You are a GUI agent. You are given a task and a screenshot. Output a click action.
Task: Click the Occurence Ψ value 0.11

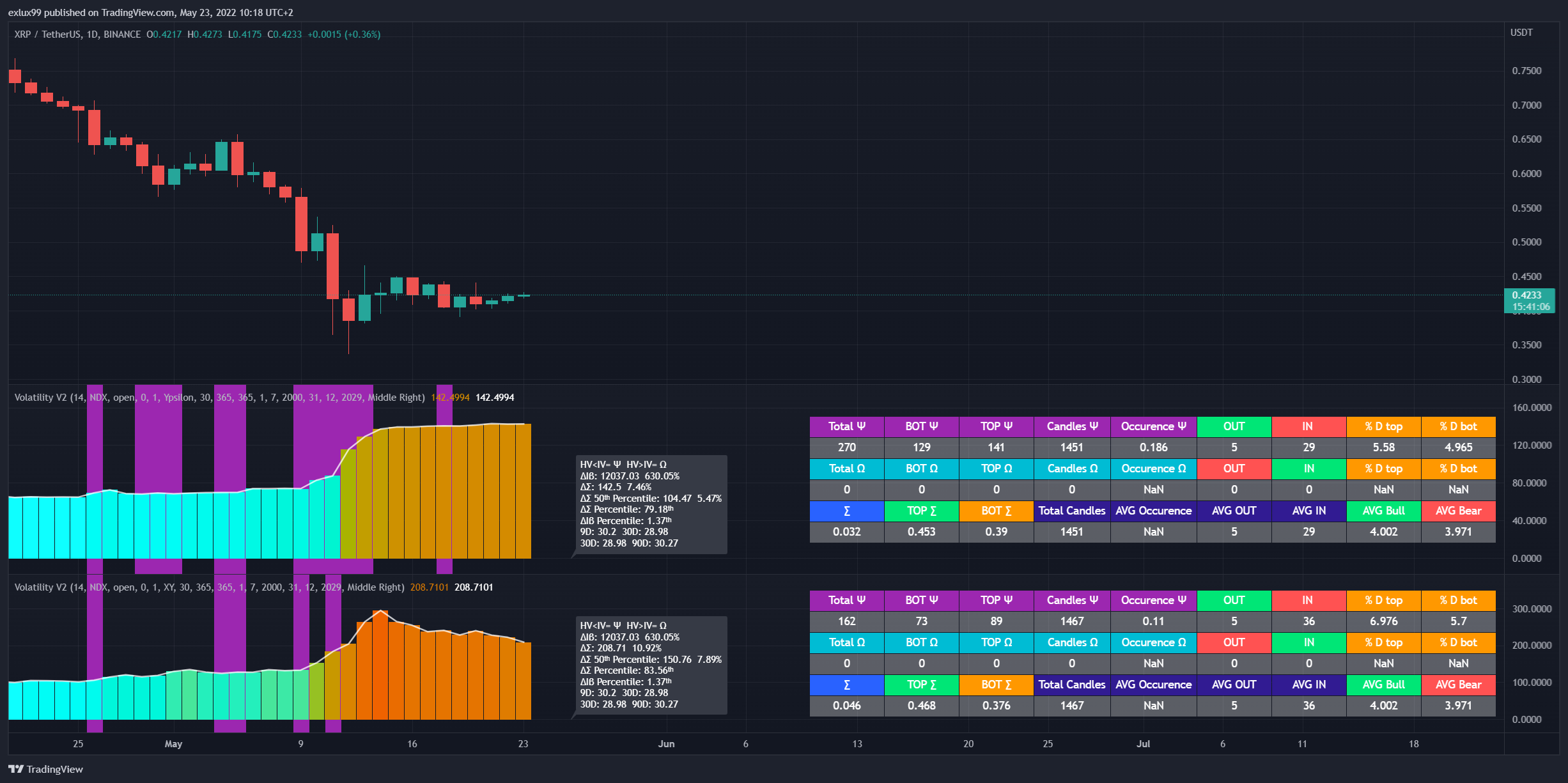tap(1154, 621)
